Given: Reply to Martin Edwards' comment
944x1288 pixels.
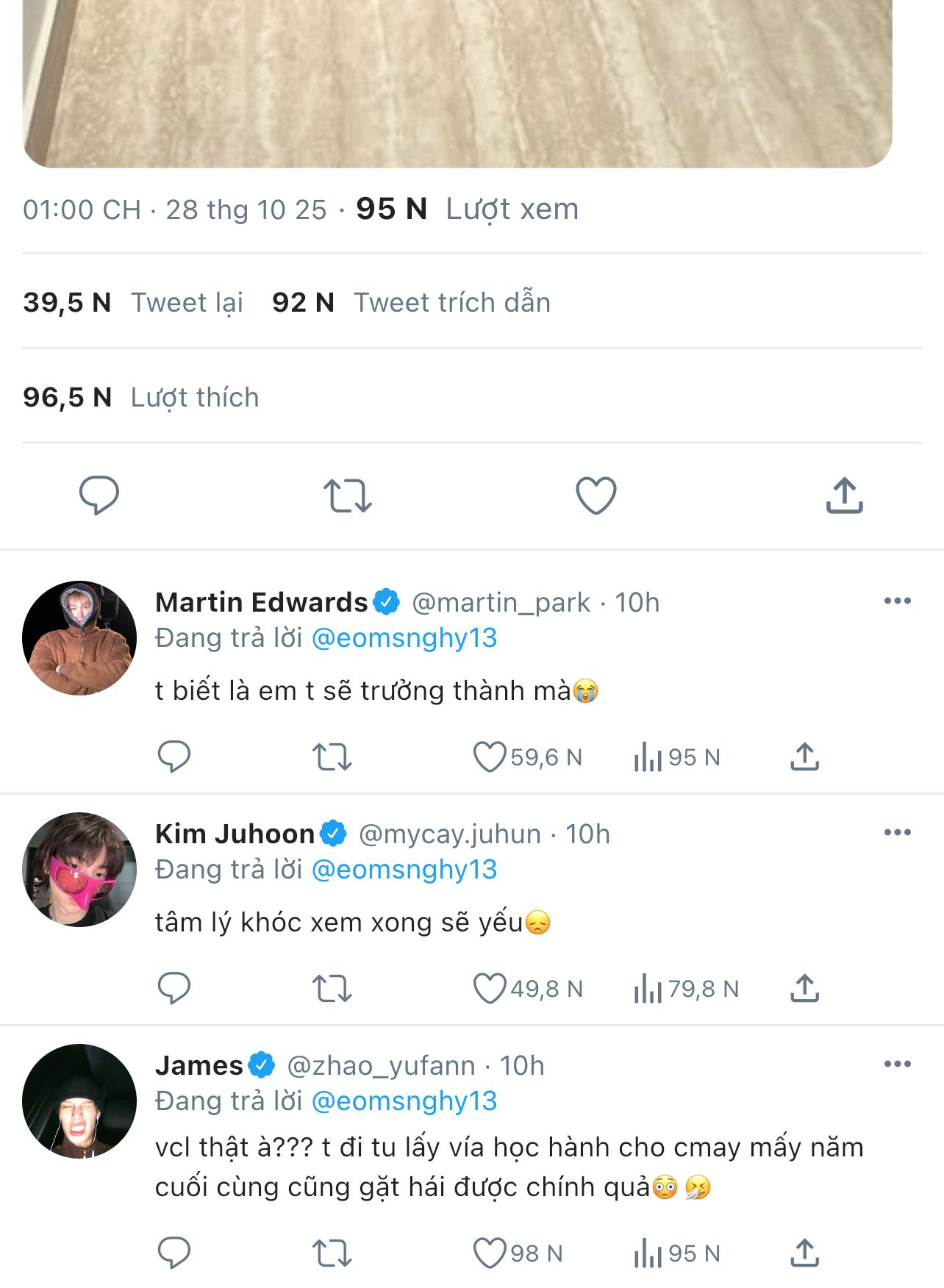Looking at the screenshot, I should pos(174,756).
